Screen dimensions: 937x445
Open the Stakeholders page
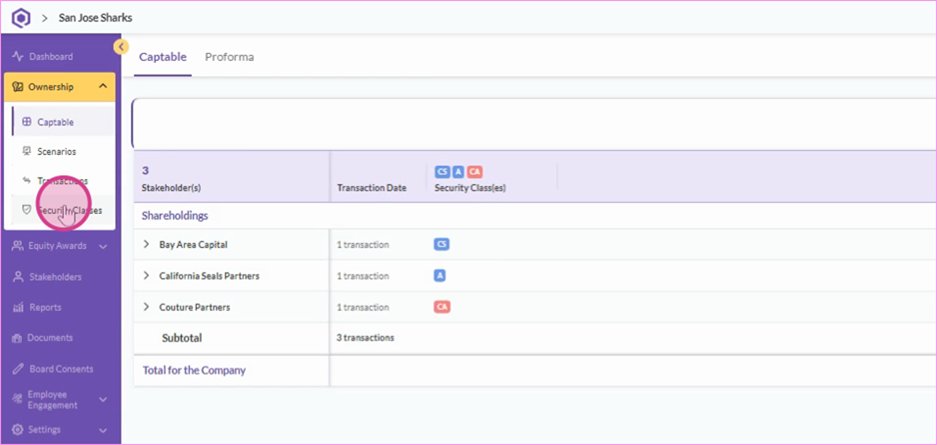[56, 277]
